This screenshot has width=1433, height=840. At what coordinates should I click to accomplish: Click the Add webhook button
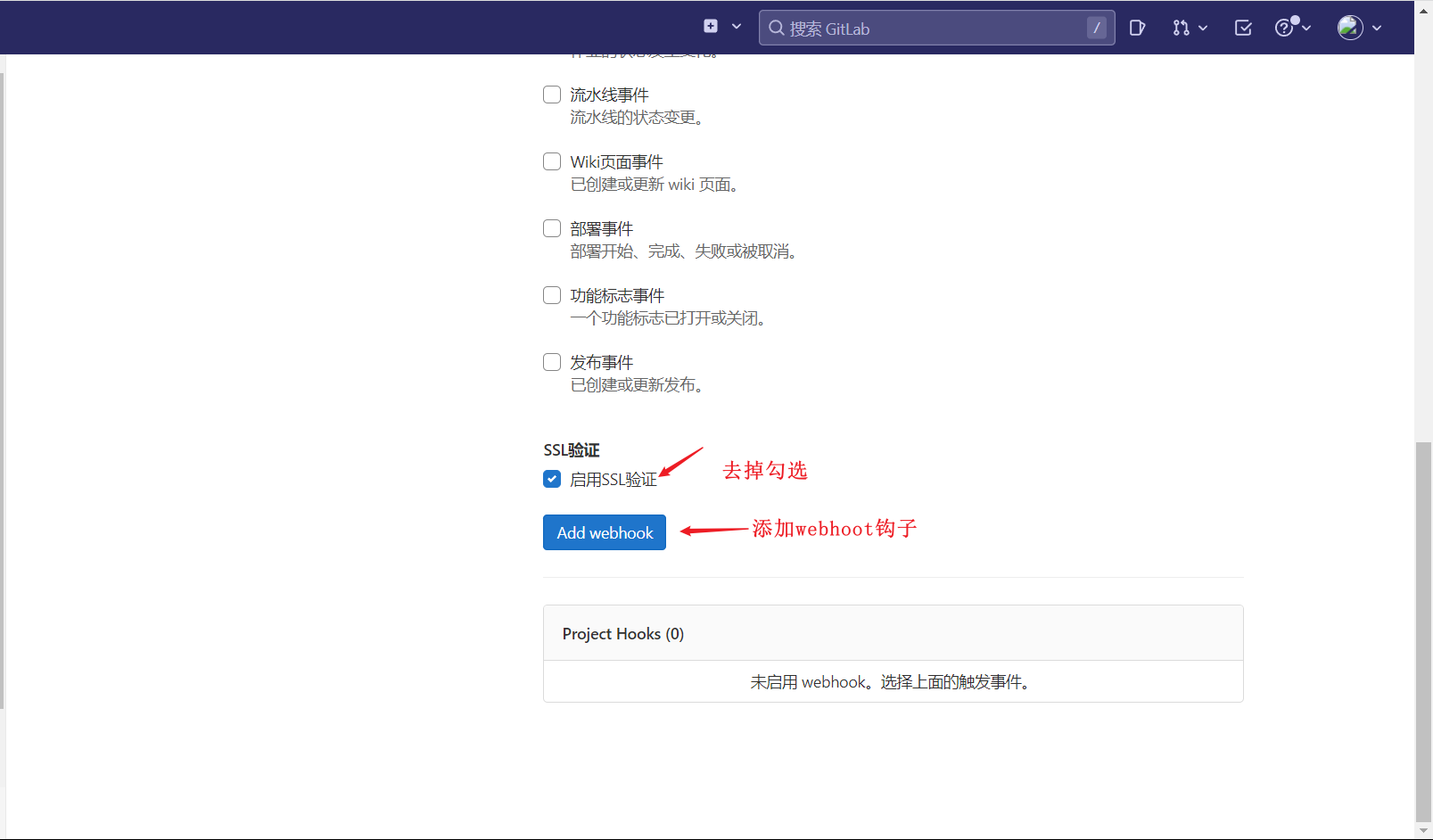[605, 532]
